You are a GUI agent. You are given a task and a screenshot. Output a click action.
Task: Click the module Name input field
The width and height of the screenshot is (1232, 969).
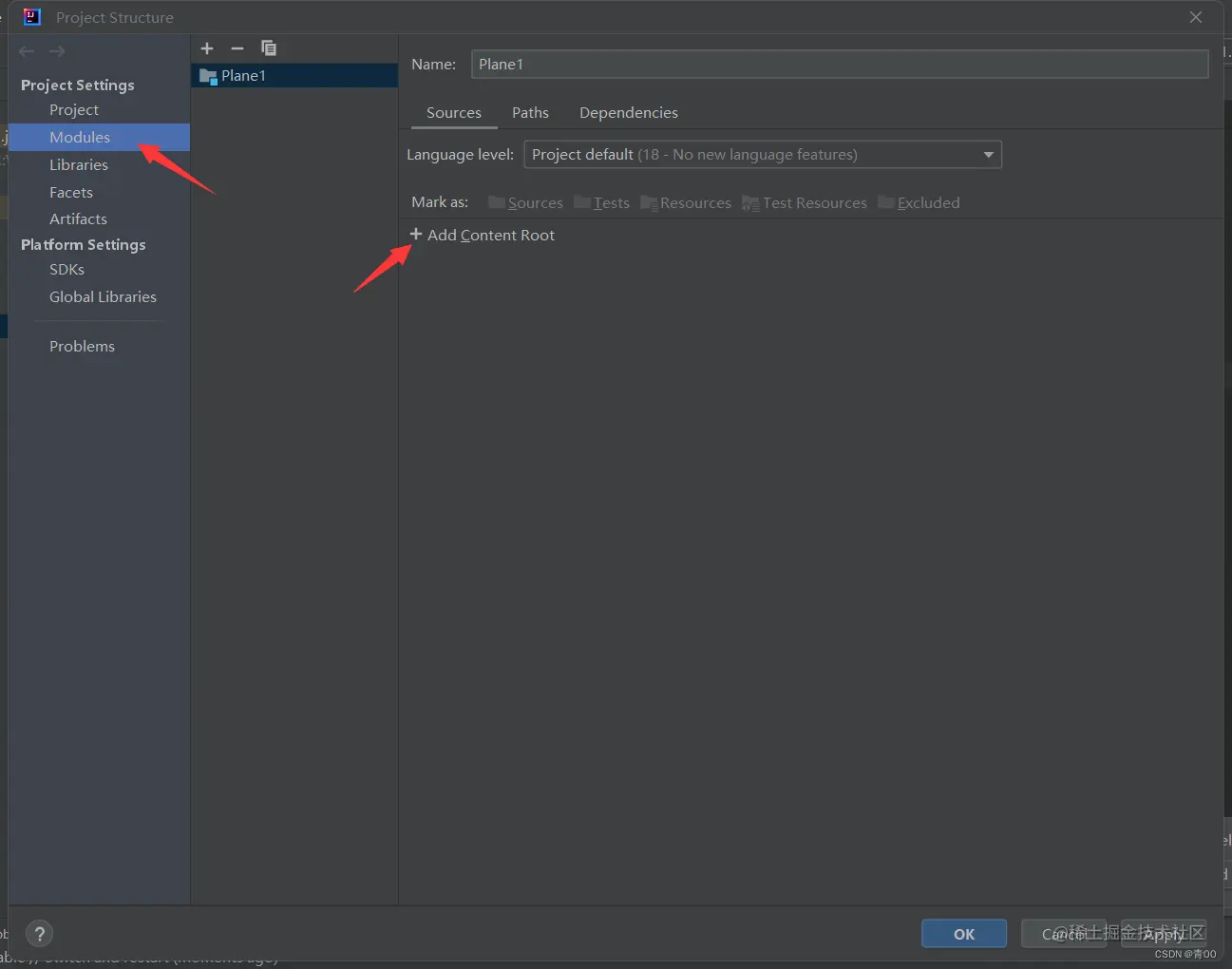point(840,65)
